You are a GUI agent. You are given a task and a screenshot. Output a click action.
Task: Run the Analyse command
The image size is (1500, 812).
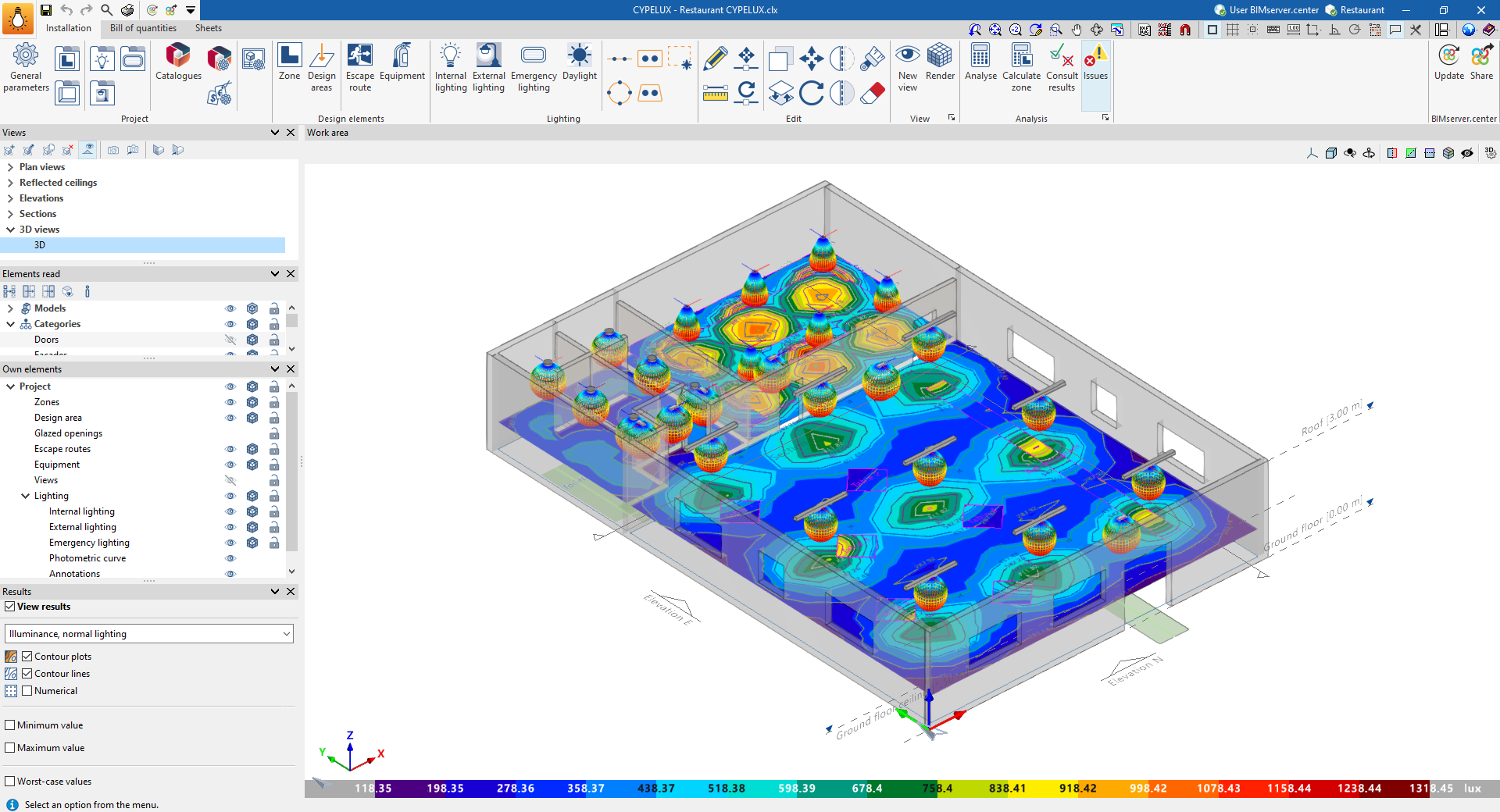click(x=980, y=62)
